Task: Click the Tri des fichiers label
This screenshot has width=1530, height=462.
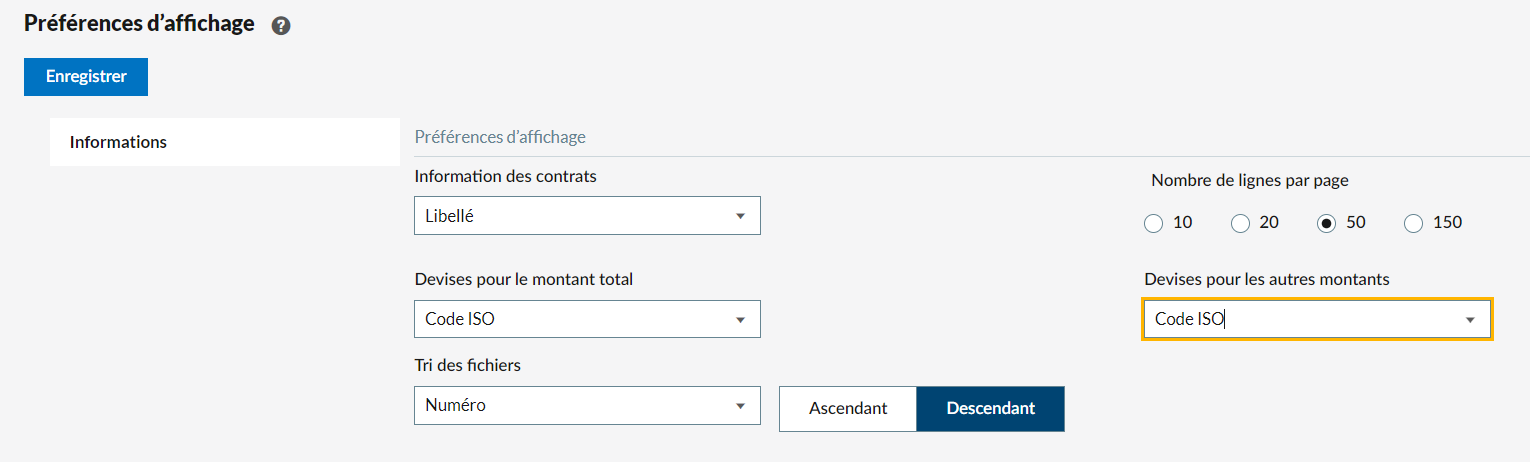Action: pyautogui.click(x=467, y=366)
